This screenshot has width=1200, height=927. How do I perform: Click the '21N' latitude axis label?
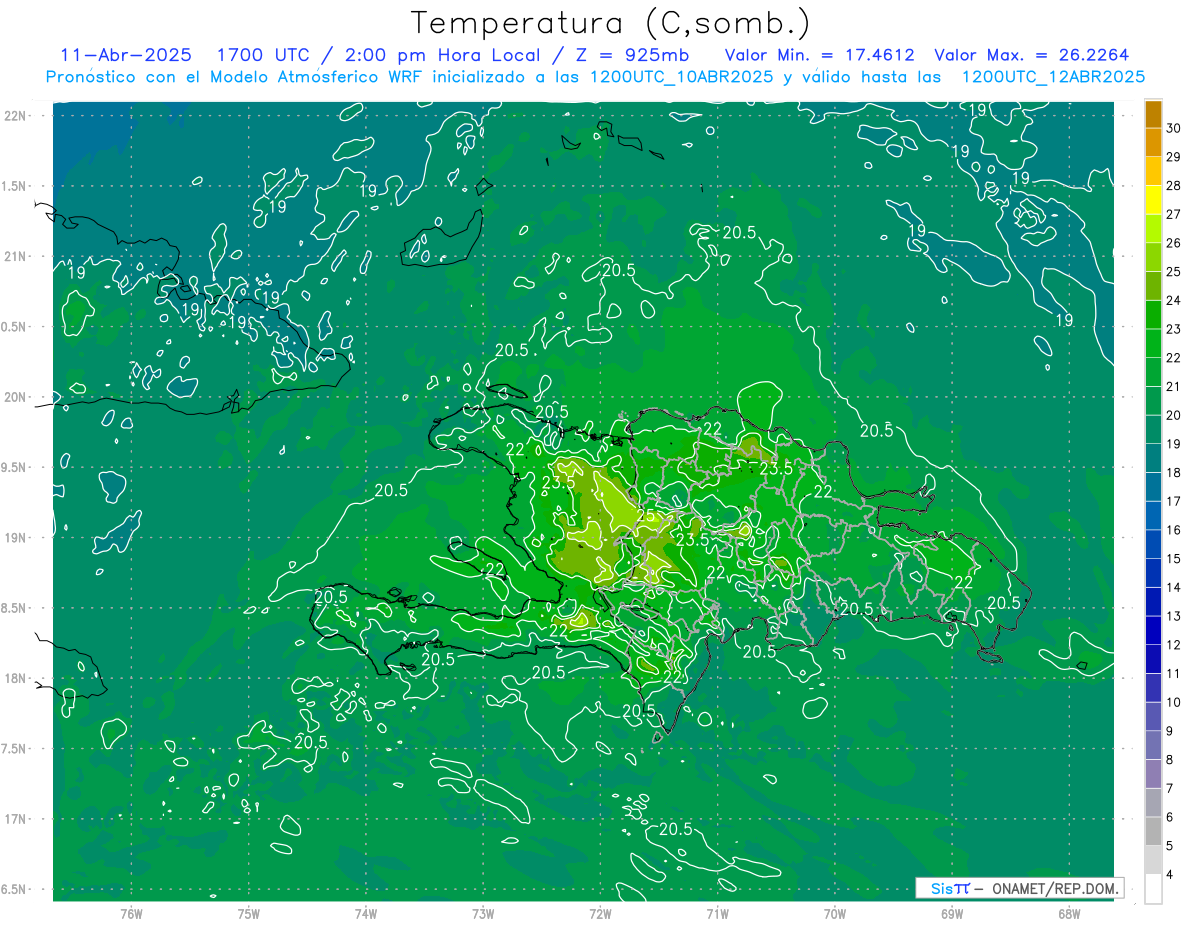(x=15, y=256)
